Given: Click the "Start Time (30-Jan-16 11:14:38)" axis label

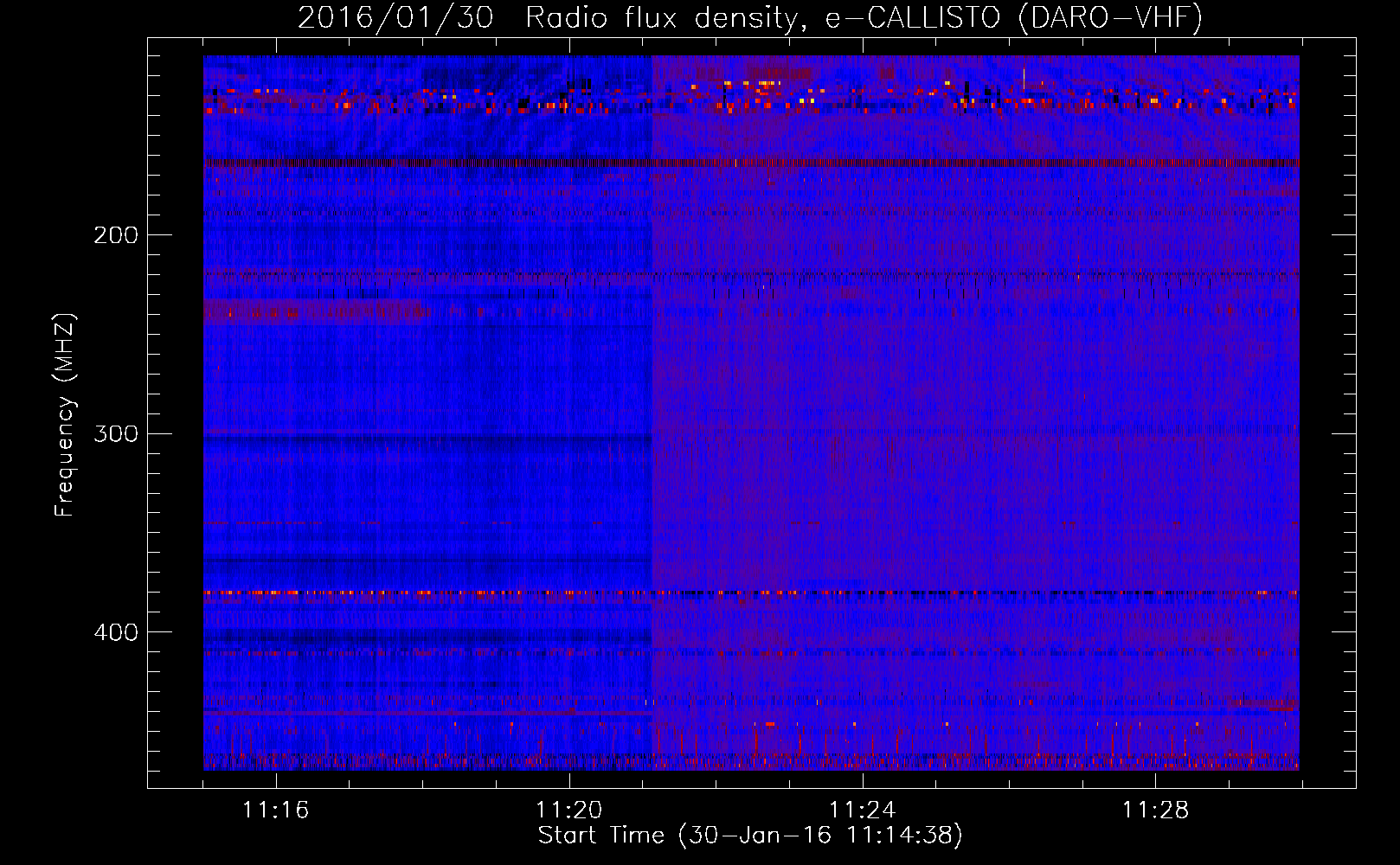Looking at the screenshot, I should point(750,836).
